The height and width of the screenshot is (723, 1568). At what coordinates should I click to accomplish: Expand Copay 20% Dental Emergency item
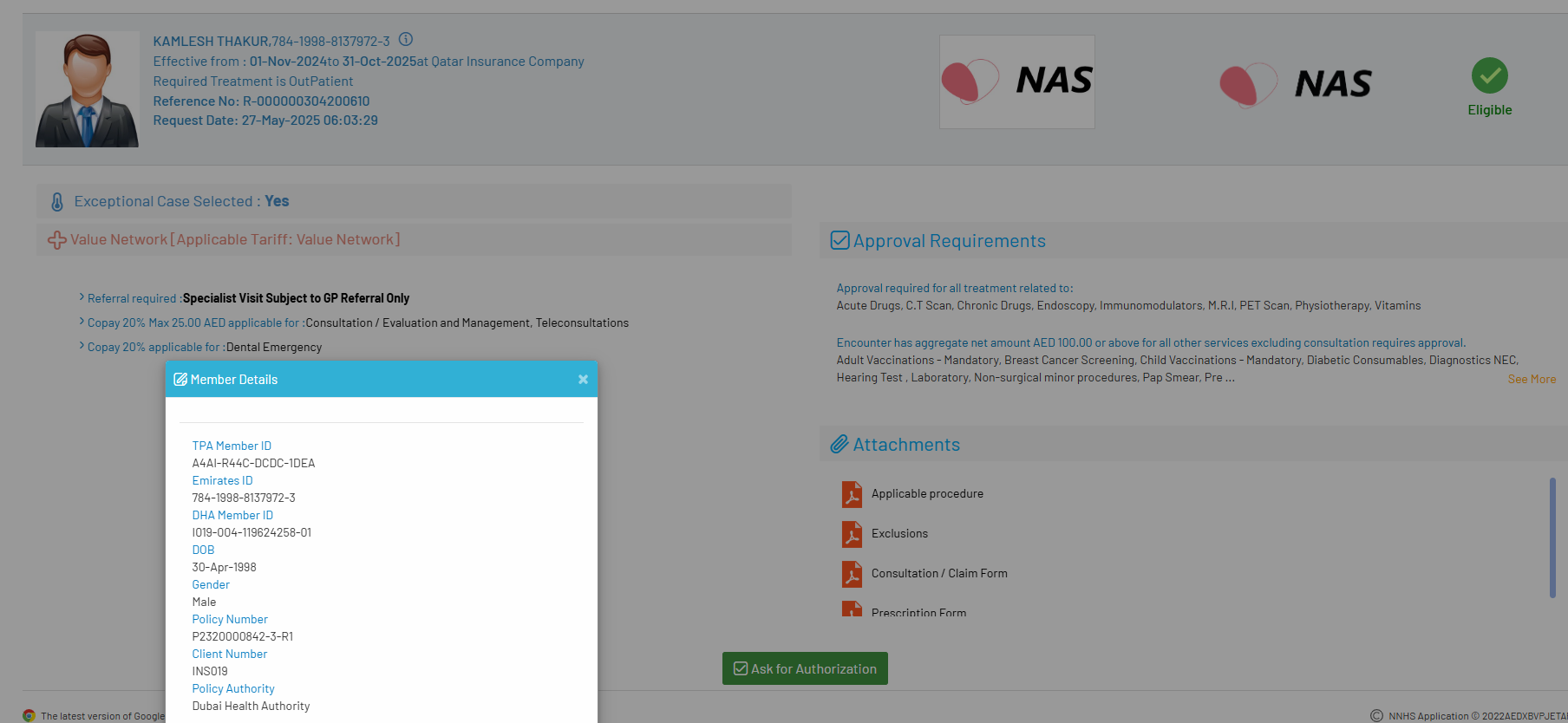tap(82, 346)
